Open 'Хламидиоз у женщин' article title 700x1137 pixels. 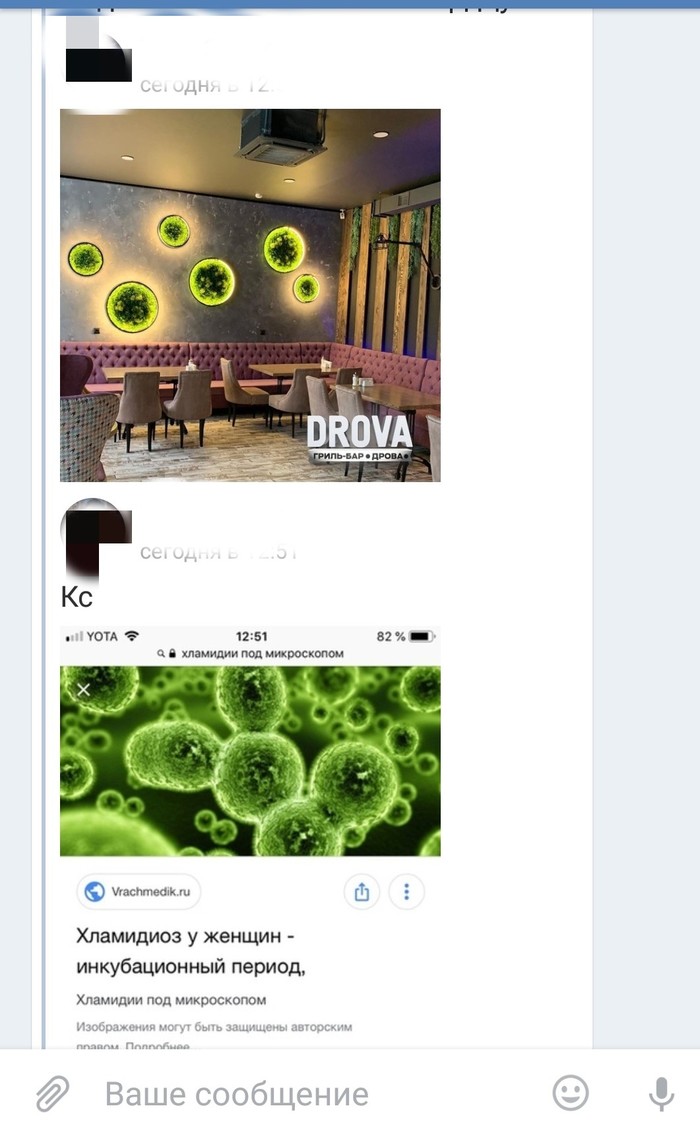191,951
